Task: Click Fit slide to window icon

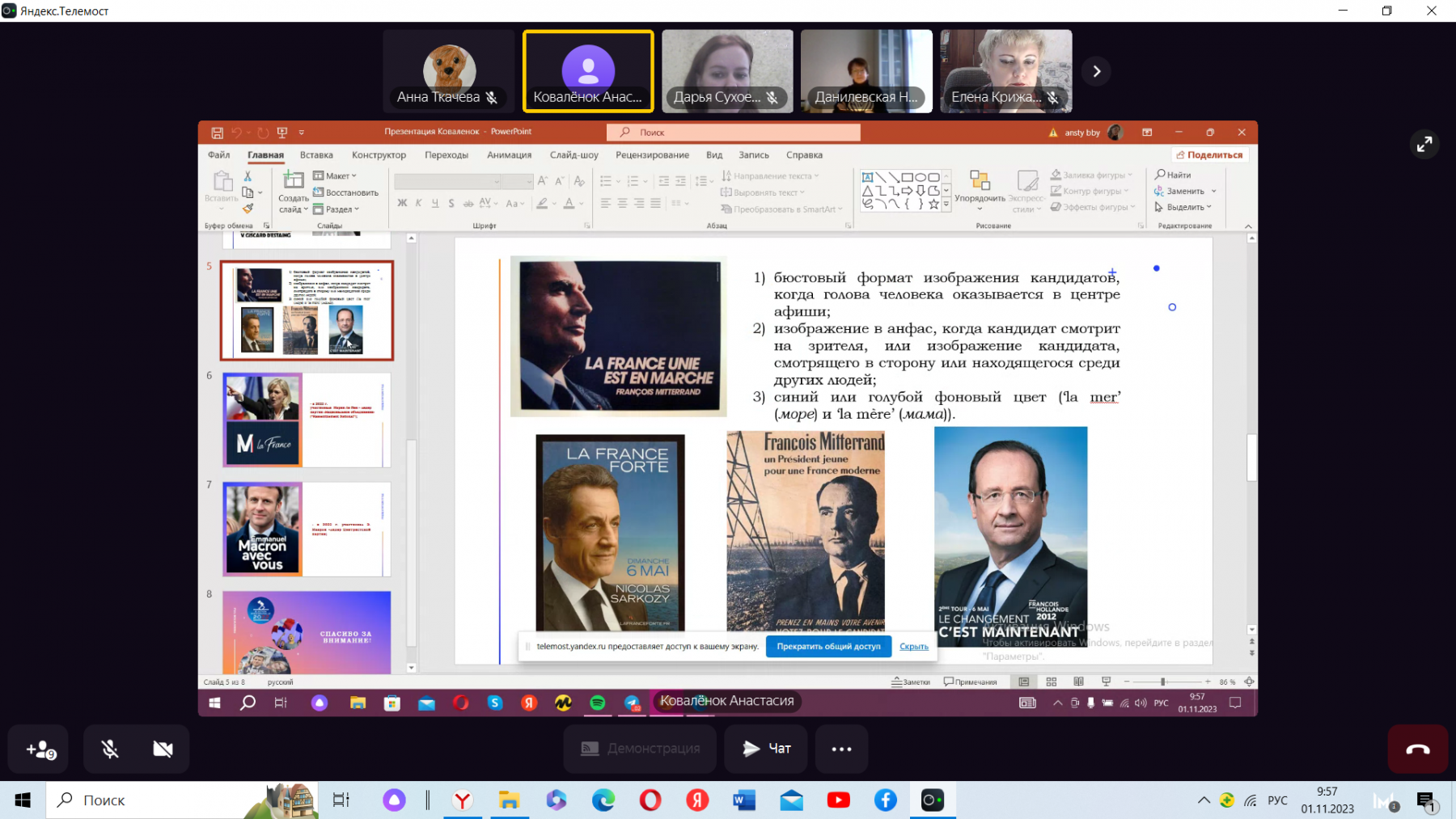Action: click(x=1249, y=682)
